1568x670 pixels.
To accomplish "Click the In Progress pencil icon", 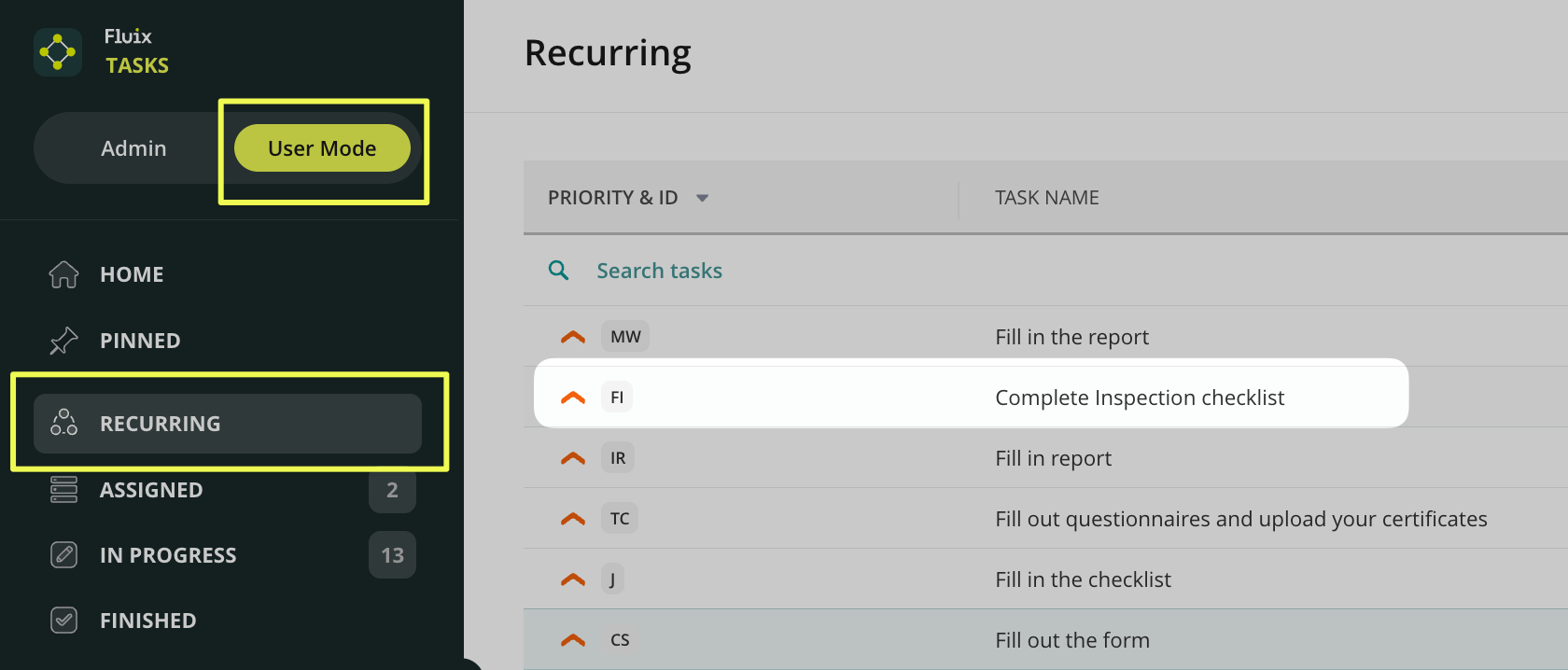I will click(x=63, y=555).
